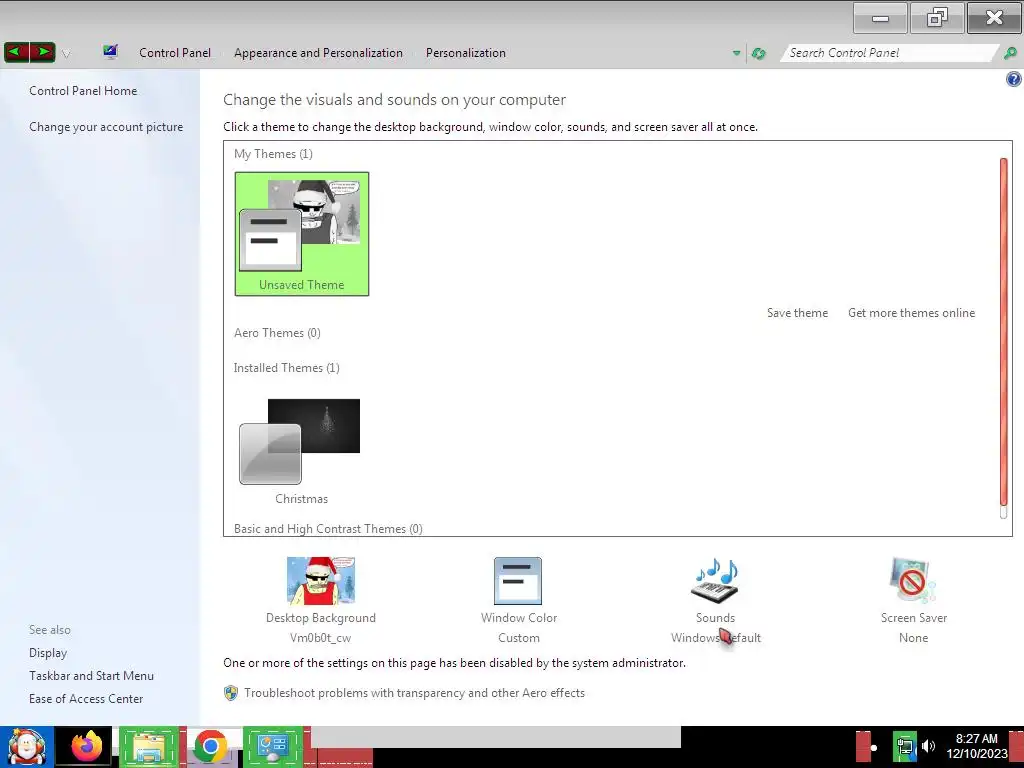Click the network icon in system tray
The width and height of the screenshot is (1024, 768).
point(904,746)
